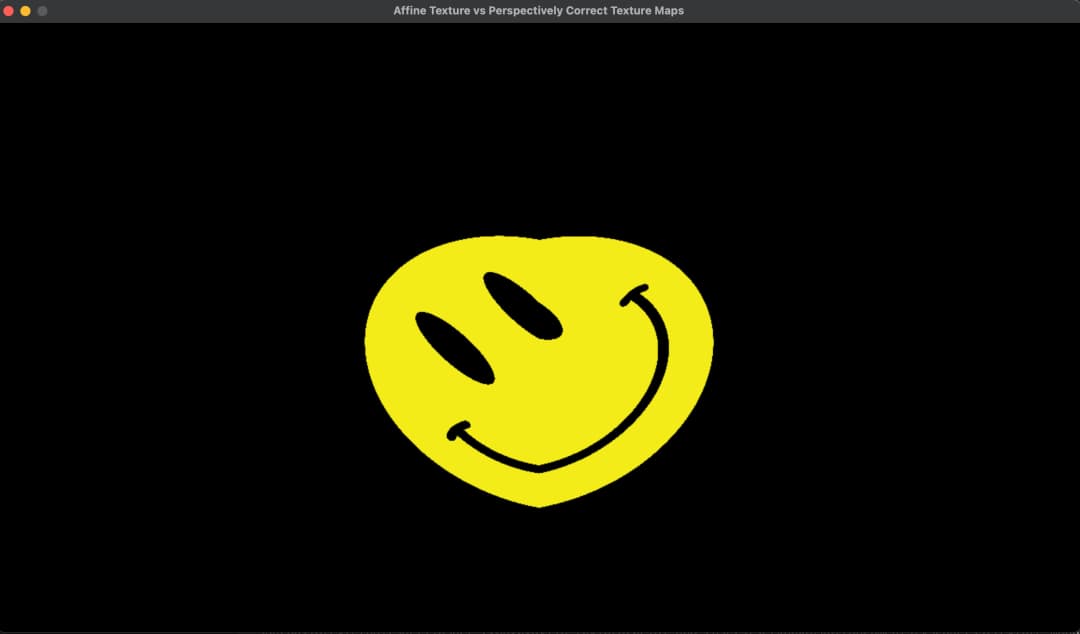1080x634 pixels.
Task: Click the smiley's upper-right black eye
Action: point(522,305)
